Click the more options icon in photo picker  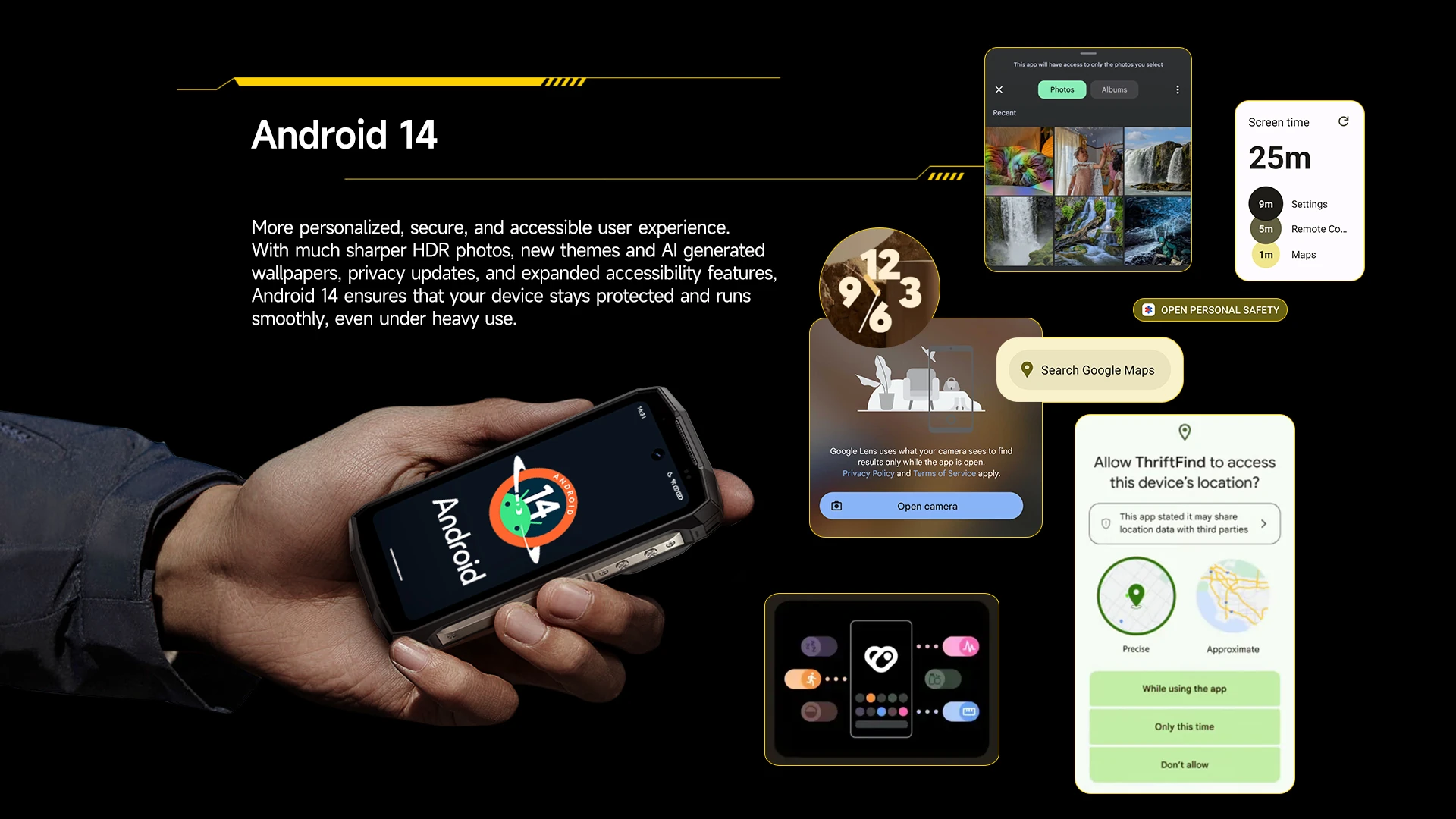point(1178,89)
